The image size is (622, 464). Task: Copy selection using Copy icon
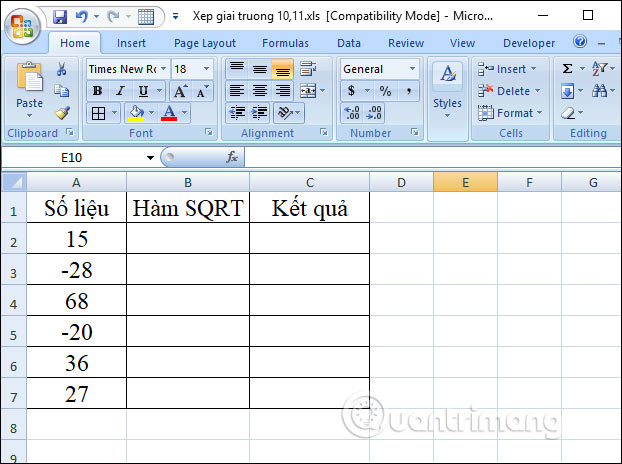(61, 91)
